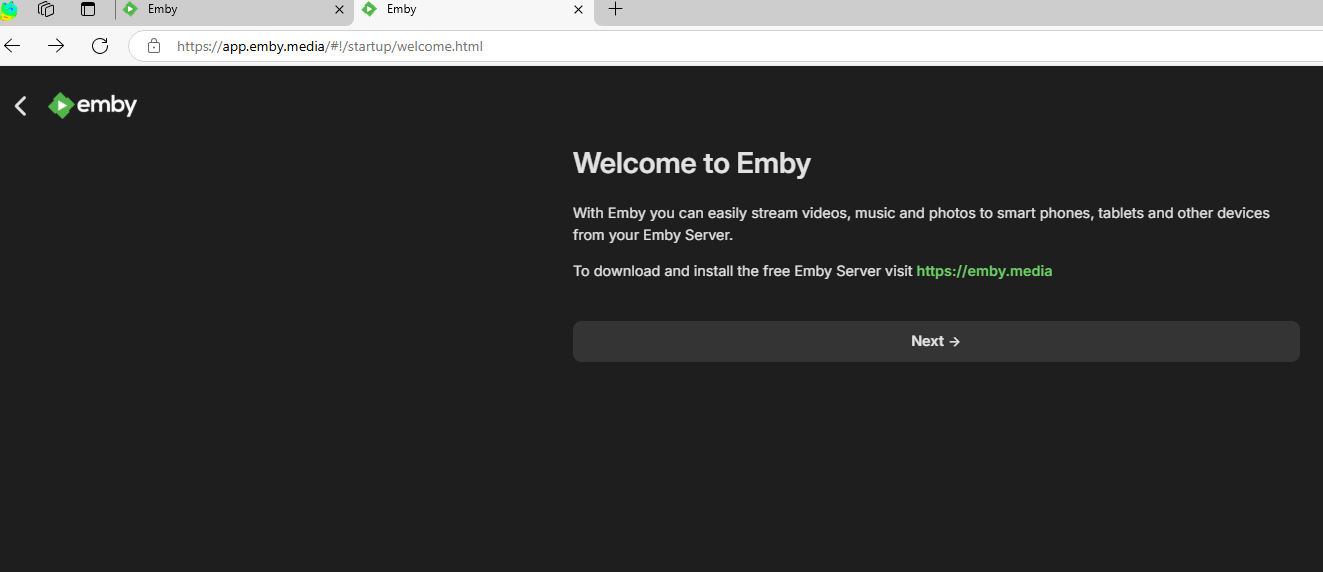This screenshot has height=572, width=1323.
Task: Click the Emby back chevron in the page header
Action: point(21,106)
